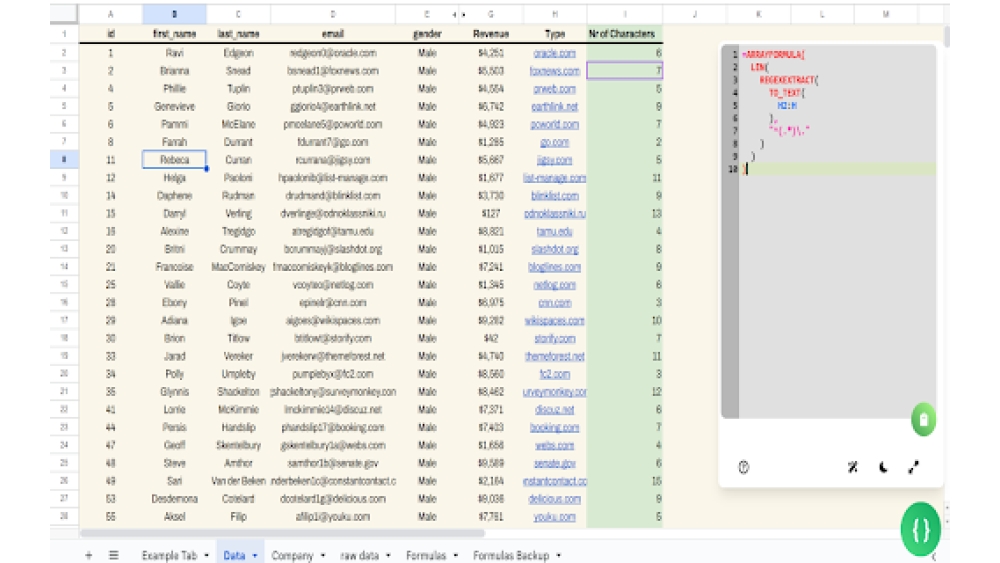Select column D header
The height and width of the screenshot is (563, 1000).
[333, 15]
